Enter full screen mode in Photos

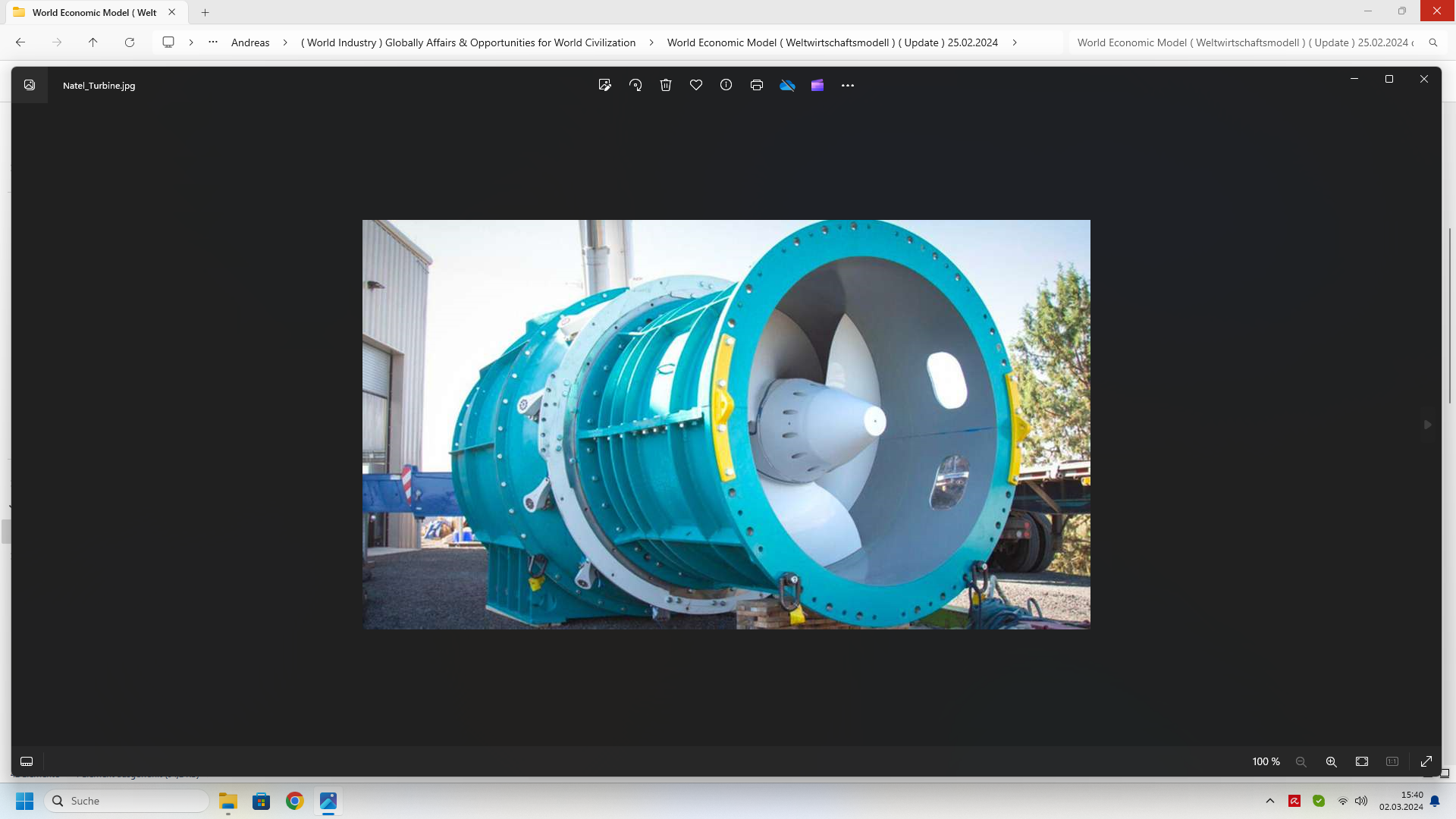point(1426,761)
